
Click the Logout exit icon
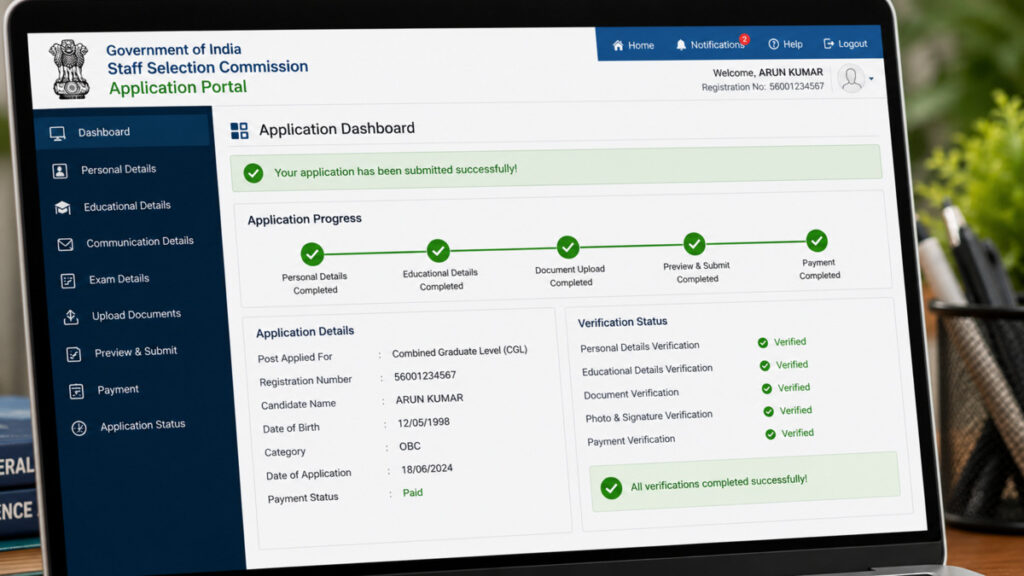click(x=829, y=43)
